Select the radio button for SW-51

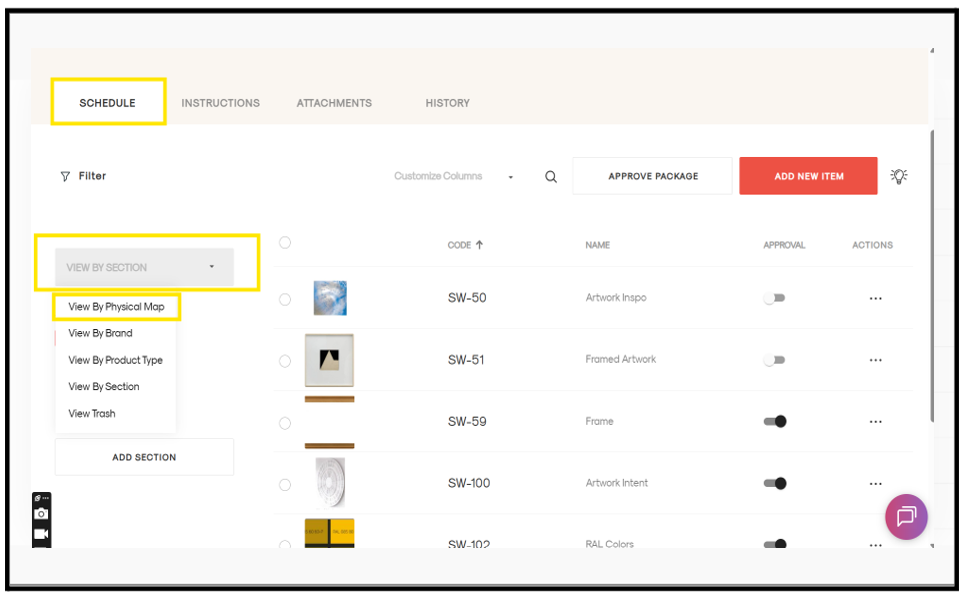click(285, 361)
